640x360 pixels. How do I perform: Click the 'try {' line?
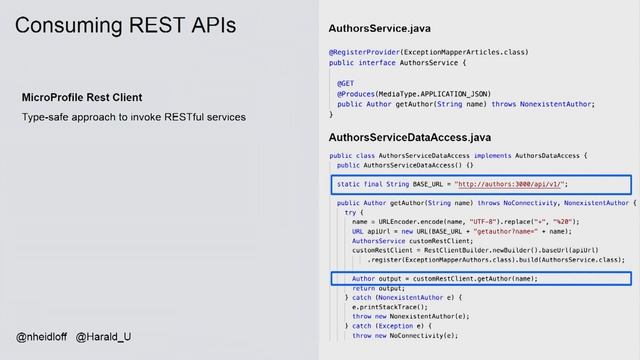[x=354, y=213]
